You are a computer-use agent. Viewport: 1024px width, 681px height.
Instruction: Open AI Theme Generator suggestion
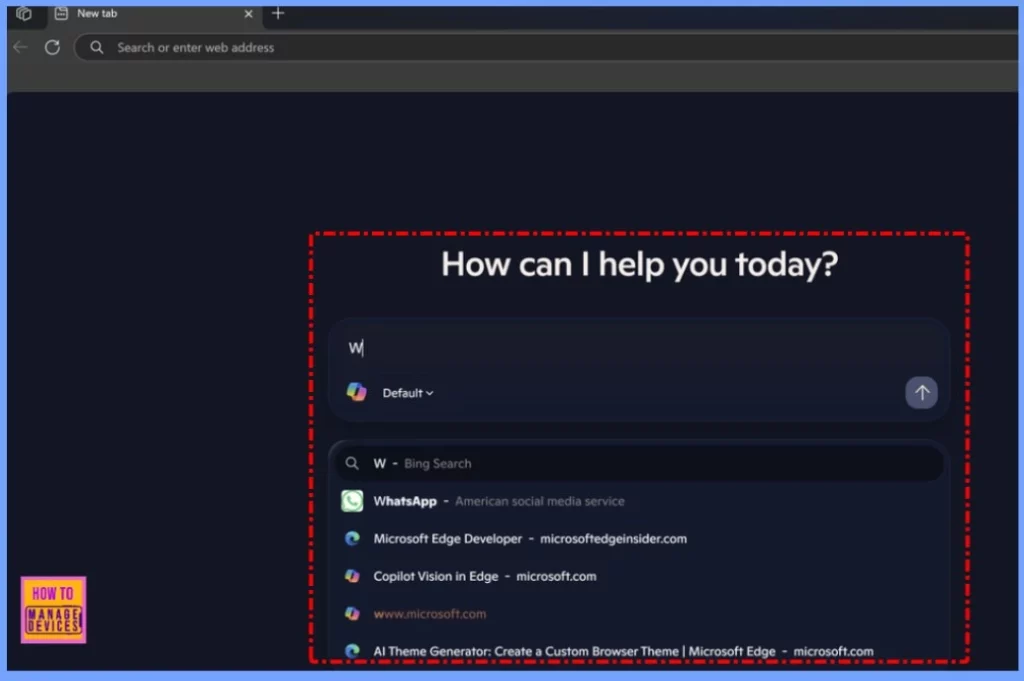coord(639,651)
